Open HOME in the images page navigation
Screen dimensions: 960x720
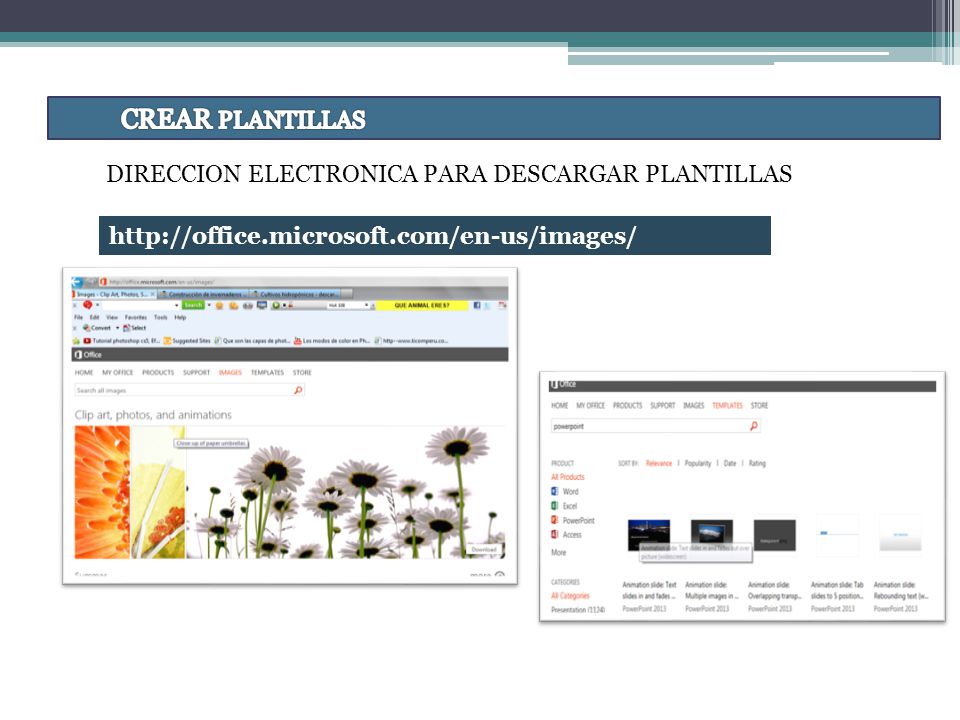(x=84, y=372)
